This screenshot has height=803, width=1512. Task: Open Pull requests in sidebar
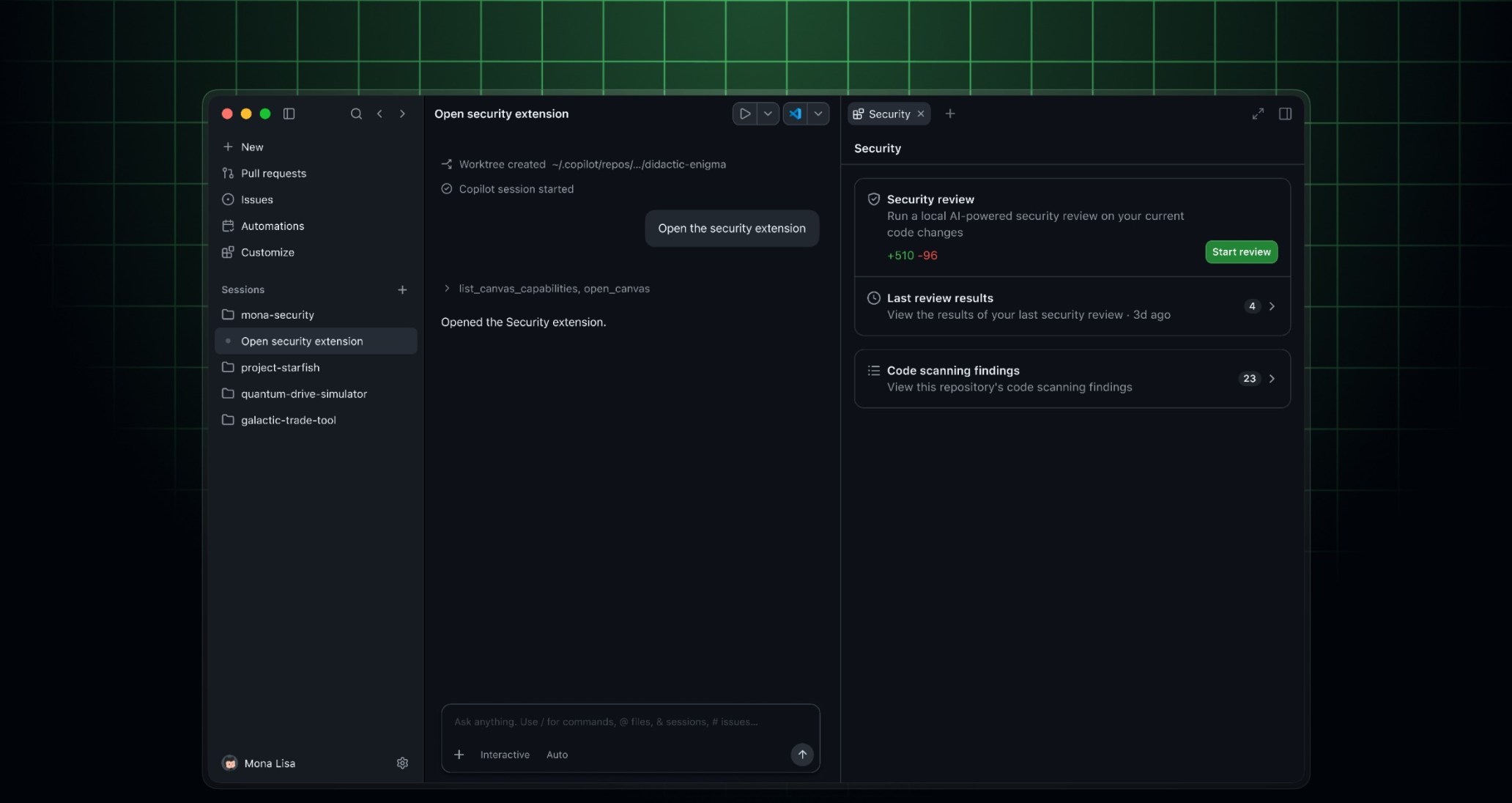click(x=316, y=173)
